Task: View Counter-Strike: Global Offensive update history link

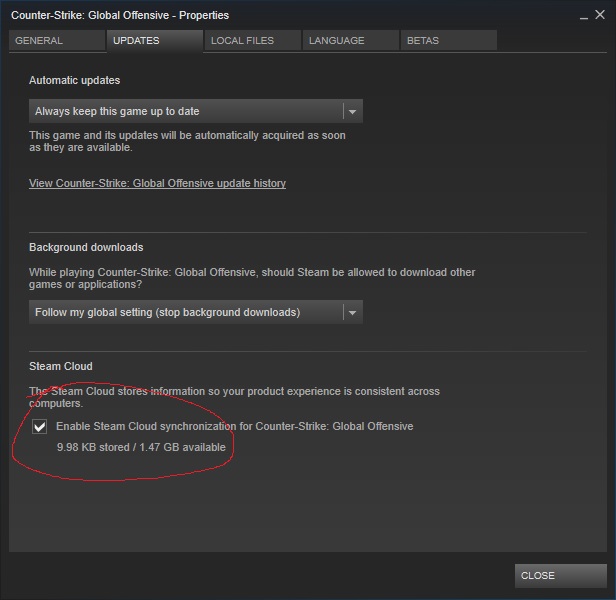Action: coord(157,183)
